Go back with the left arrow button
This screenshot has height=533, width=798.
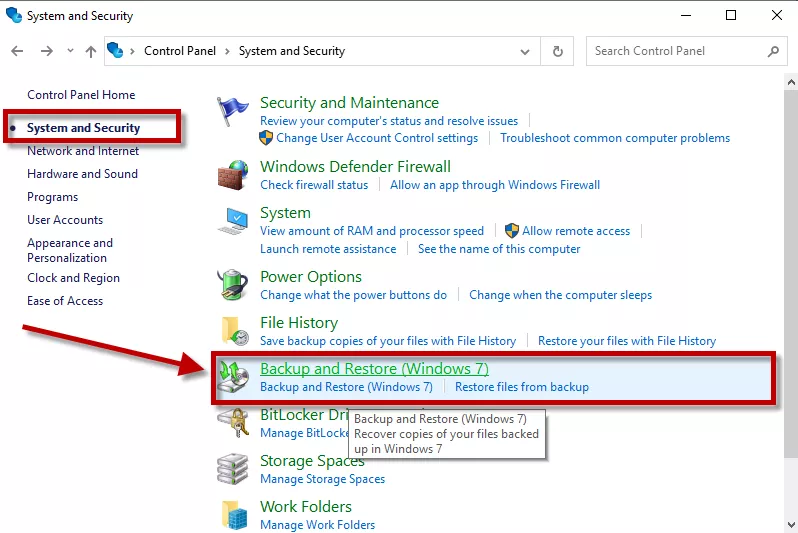[x=17, y=51]
